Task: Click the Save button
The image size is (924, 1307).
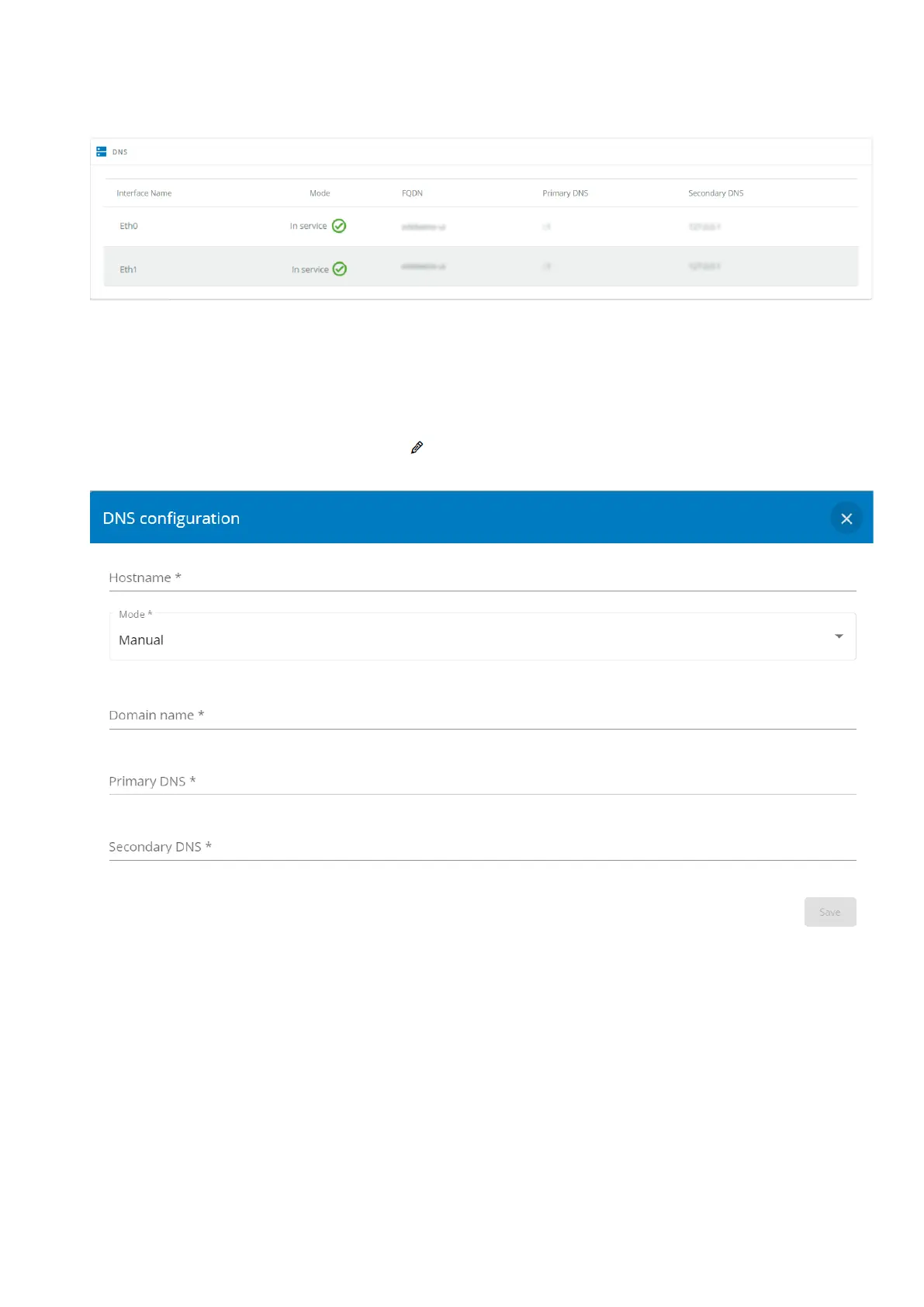Action: 830,912
